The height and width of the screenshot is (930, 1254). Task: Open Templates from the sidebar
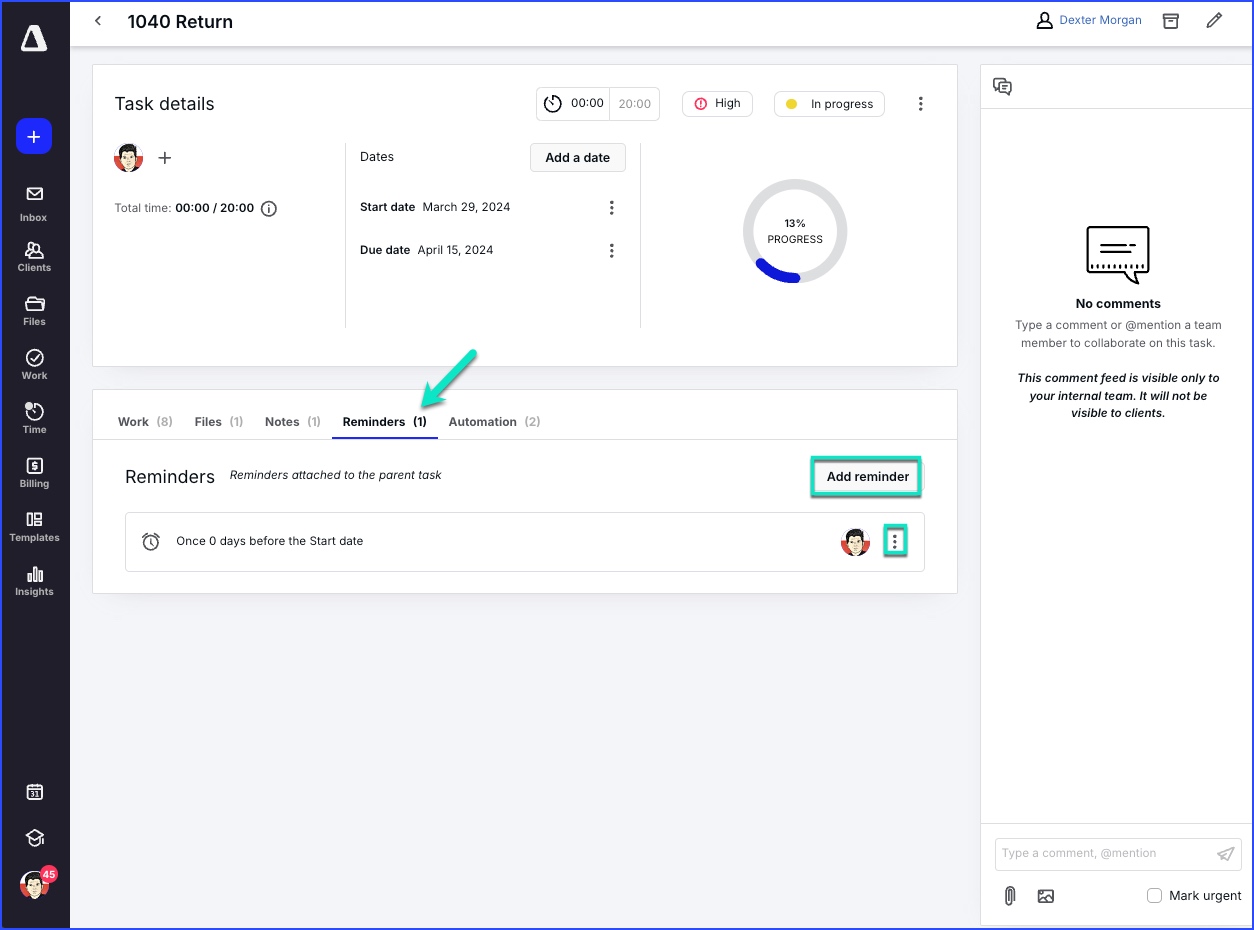click(34, 527)
